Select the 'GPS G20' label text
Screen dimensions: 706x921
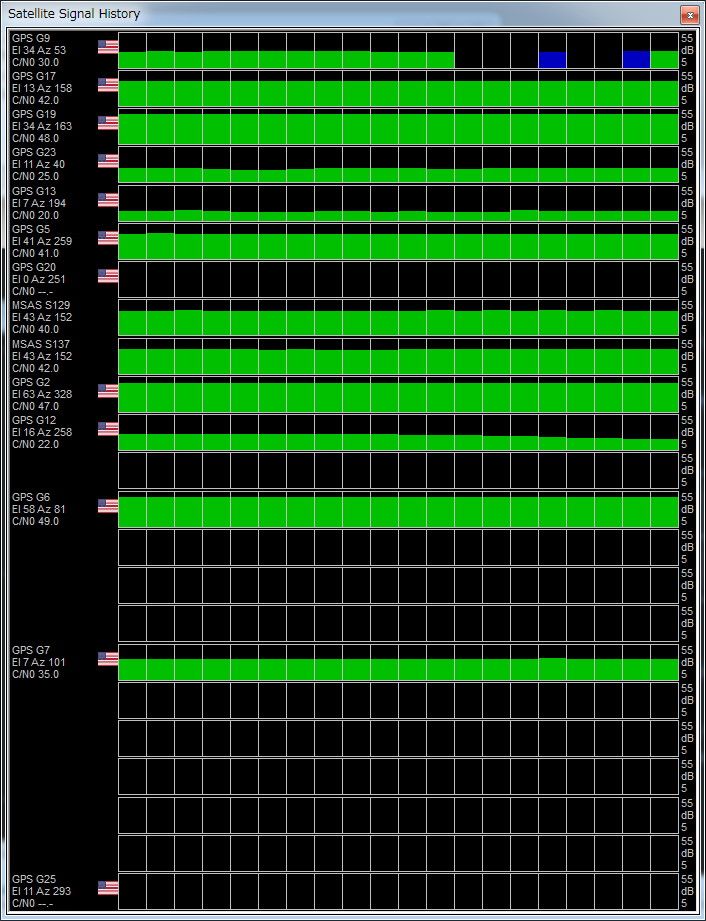[34, 267]
